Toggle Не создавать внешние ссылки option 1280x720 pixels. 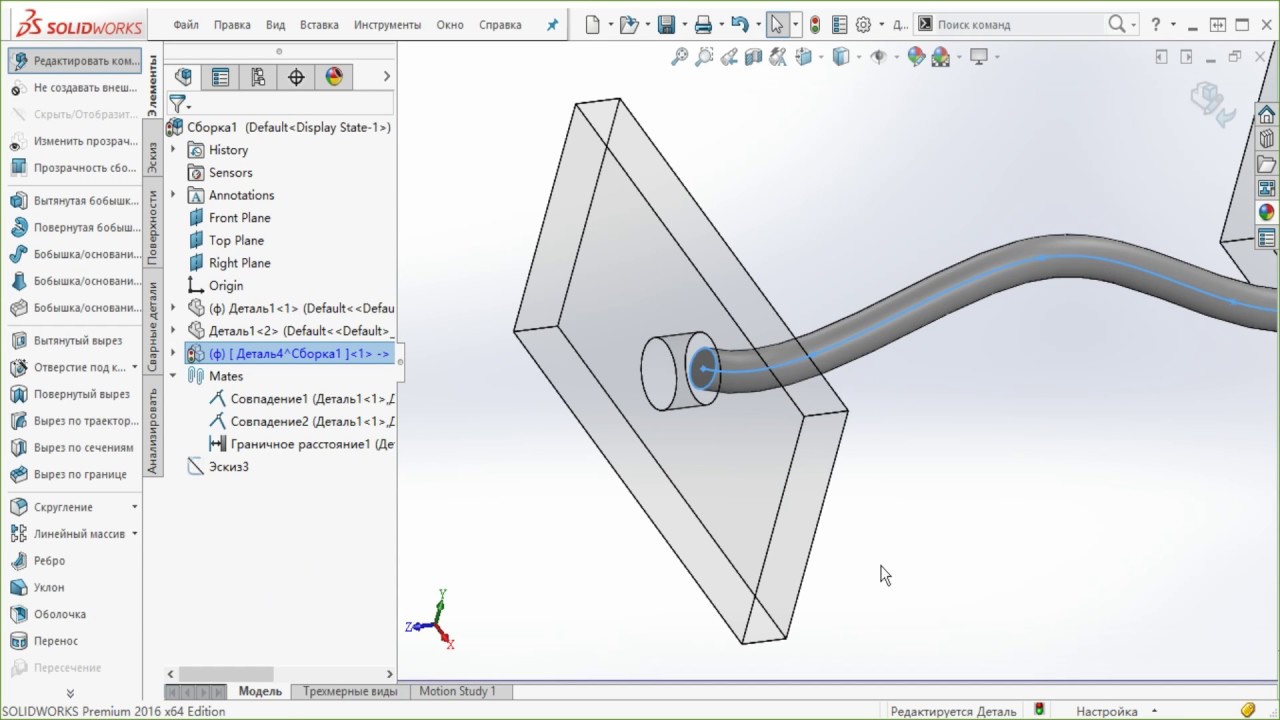pos(74,88)
